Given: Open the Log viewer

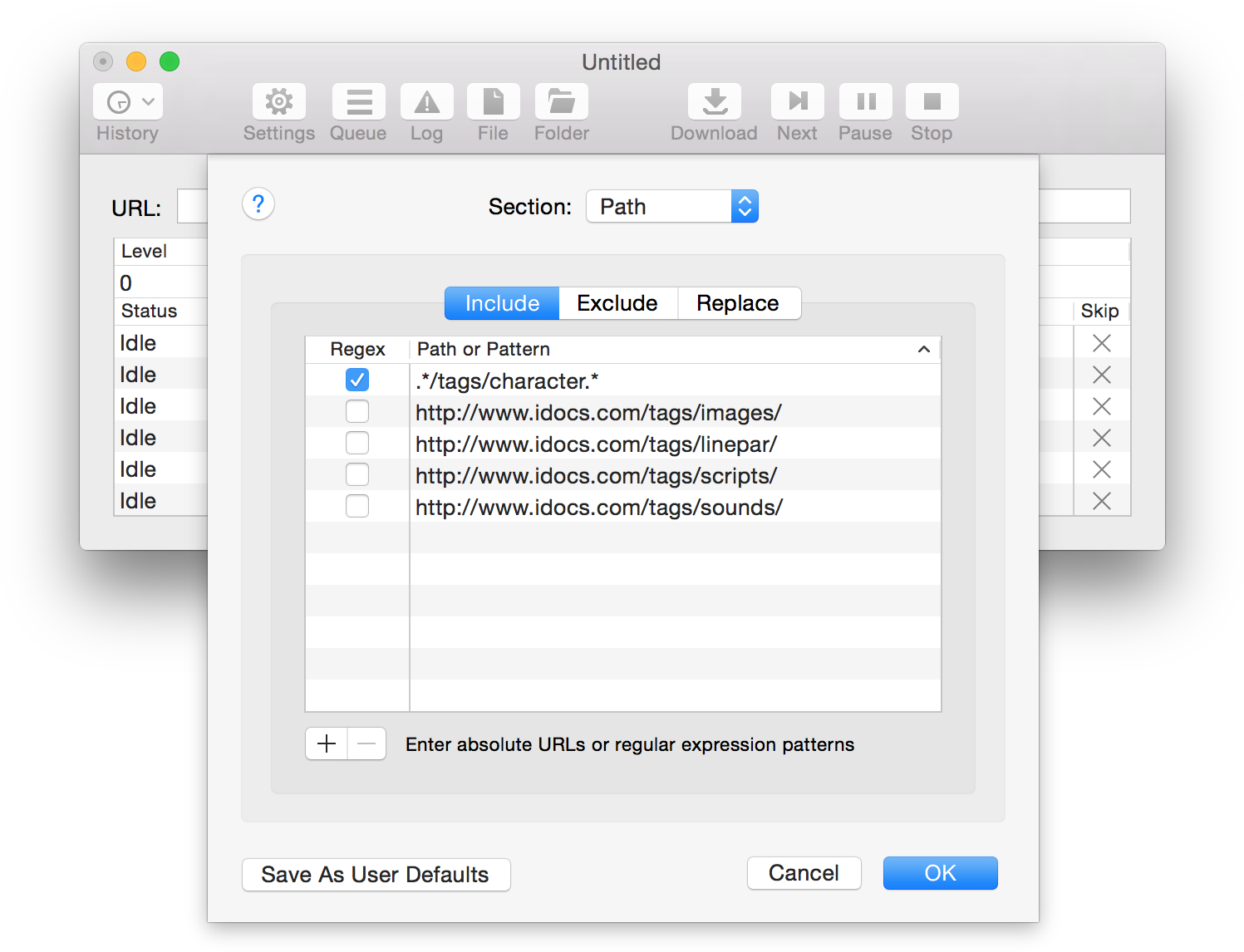Looking at the screenshot, I should 426,101.
